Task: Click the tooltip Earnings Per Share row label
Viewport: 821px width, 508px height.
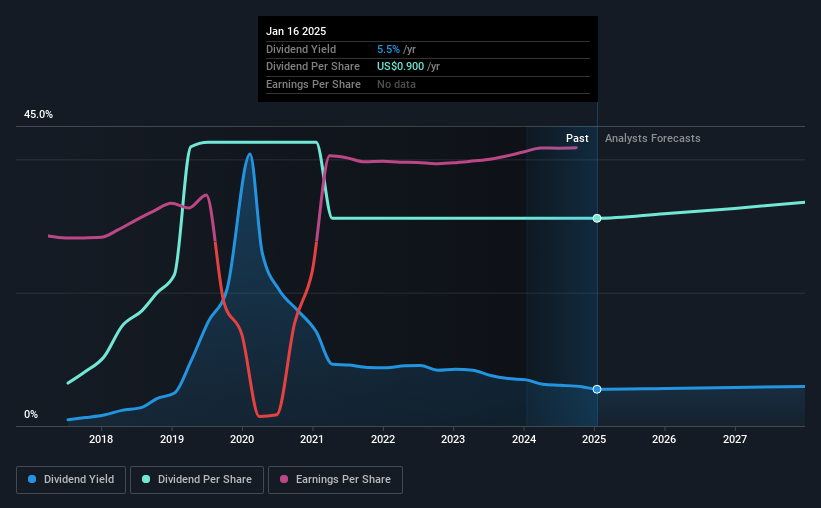Action: 313,84
